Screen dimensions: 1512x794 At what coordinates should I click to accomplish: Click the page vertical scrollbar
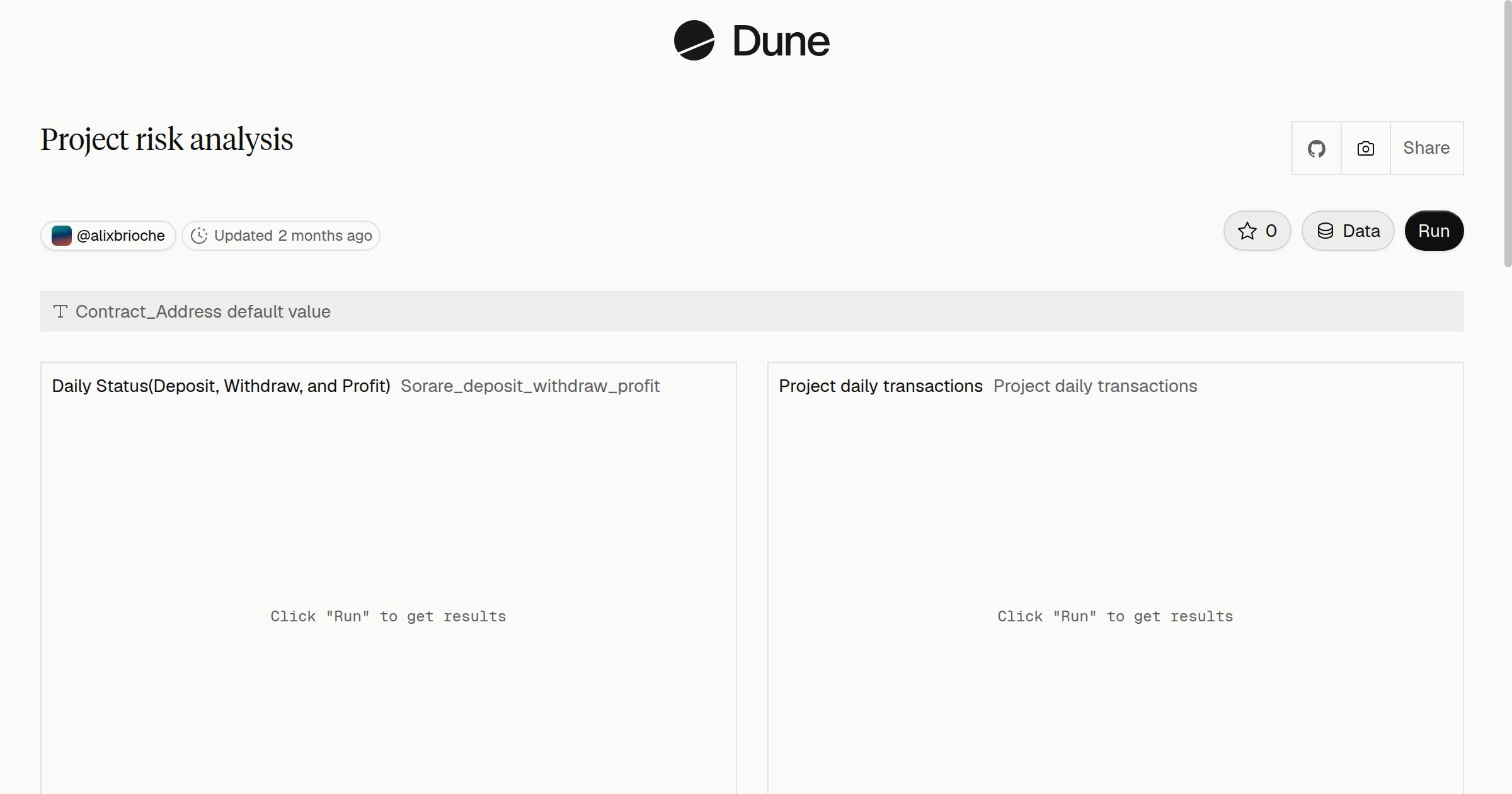point(1508,134)
